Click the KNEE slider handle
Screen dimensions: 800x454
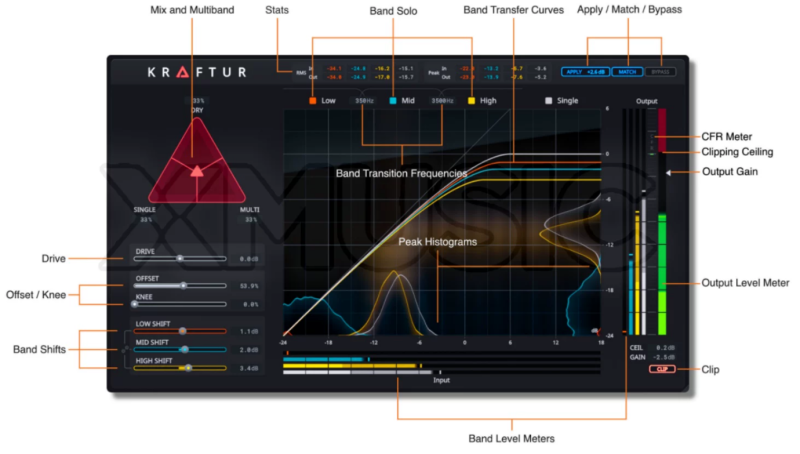click(135, 304)
